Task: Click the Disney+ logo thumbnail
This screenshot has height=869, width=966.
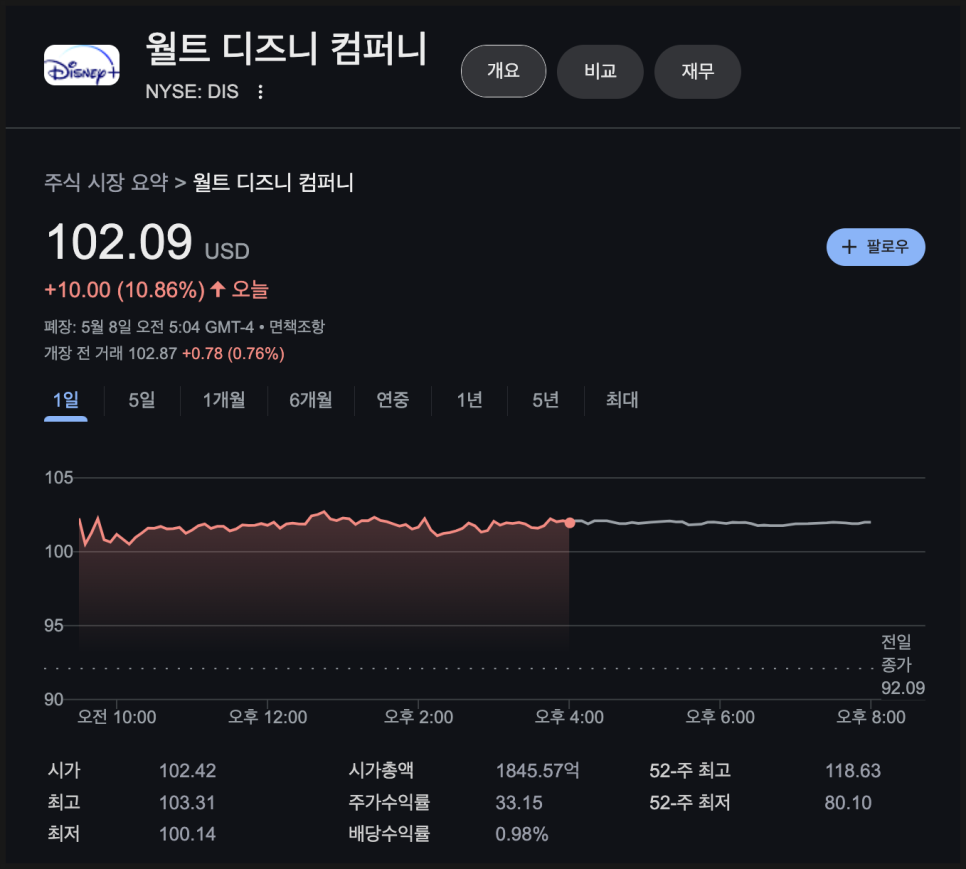Action: point(81,65)
